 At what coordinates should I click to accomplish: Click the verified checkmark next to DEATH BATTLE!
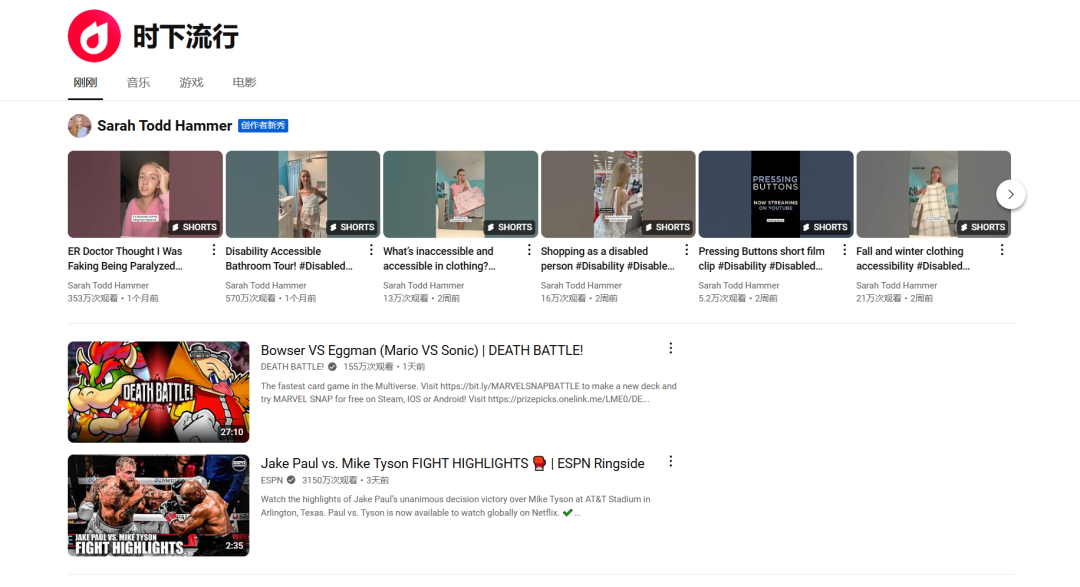331,366
